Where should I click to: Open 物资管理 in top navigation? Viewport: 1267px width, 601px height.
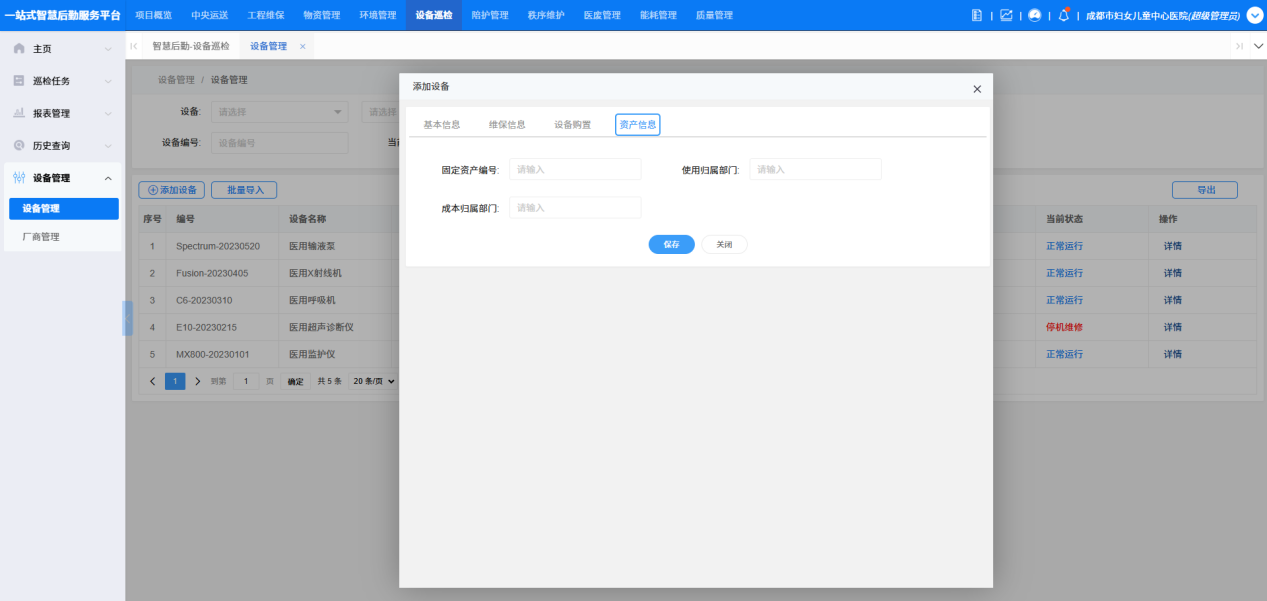pos(322,15)
